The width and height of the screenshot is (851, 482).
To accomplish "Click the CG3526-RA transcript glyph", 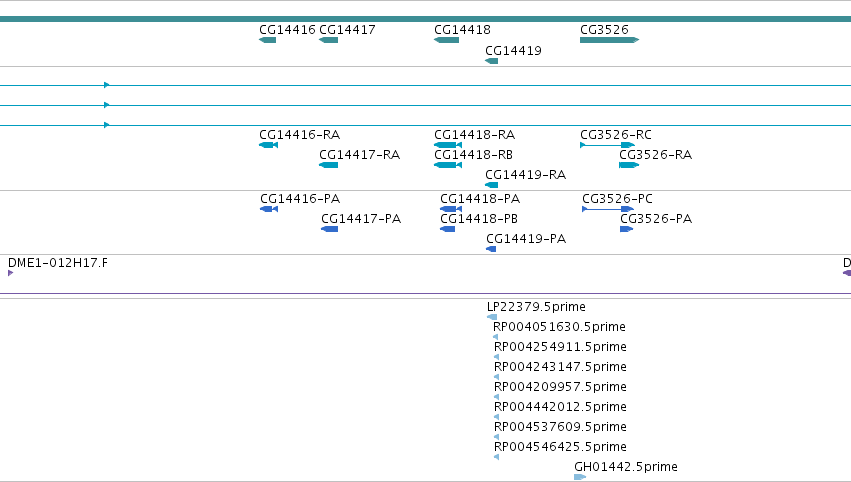I will (x=629, y=165).
